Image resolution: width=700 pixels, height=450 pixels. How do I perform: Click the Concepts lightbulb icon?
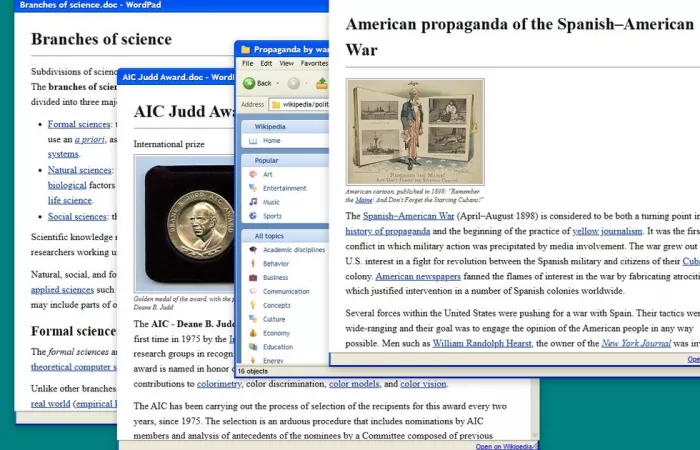click(x=253, y=305)
